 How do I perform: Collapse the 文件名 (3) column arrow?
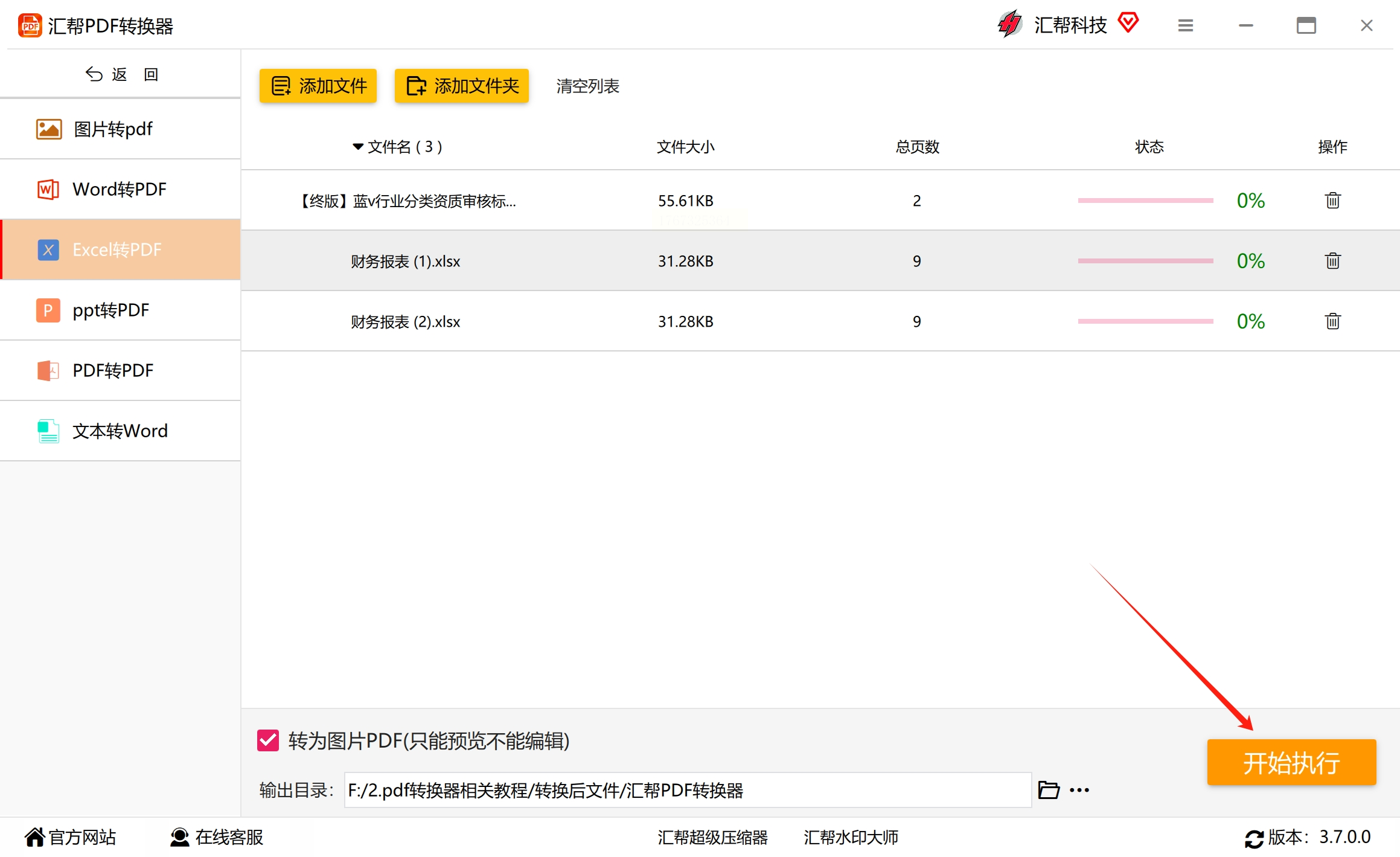point(358,147)
